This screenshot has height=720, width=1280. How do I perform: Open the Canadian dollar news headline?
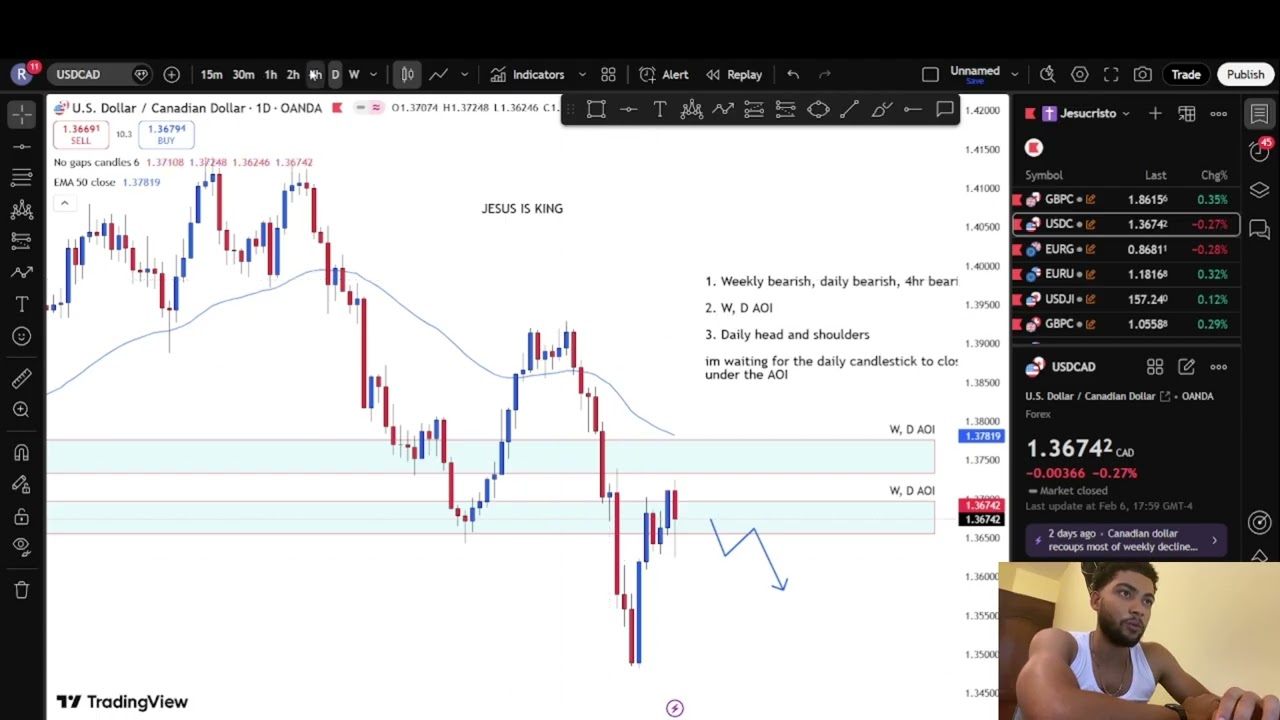[1126, 540]
